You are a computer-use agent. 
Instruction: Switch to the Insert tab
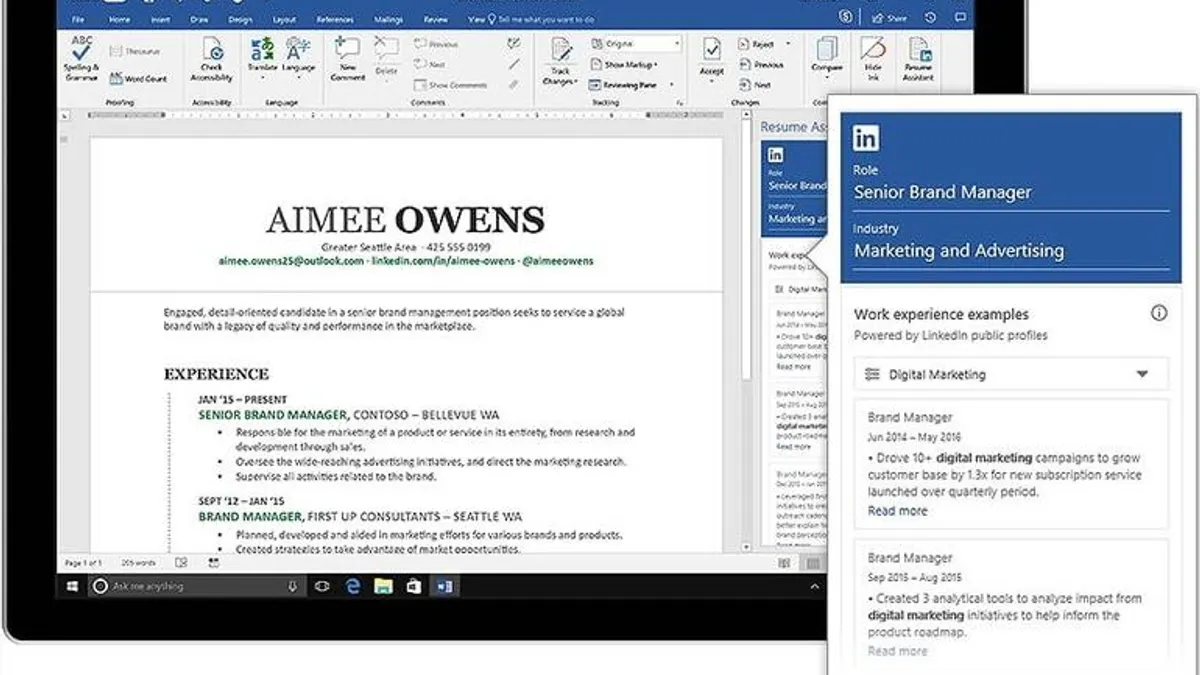(x=161, y=19)
